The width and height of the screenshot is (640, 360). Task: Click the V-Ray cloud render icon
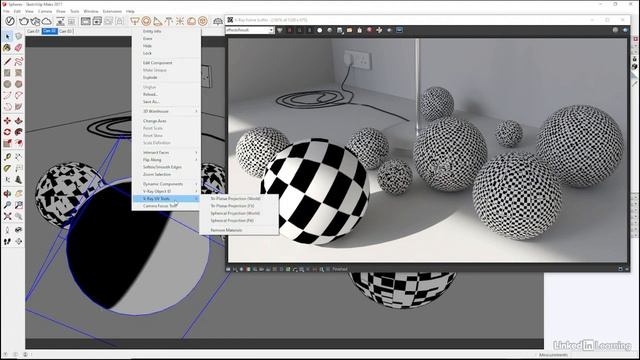coord(47,21)
